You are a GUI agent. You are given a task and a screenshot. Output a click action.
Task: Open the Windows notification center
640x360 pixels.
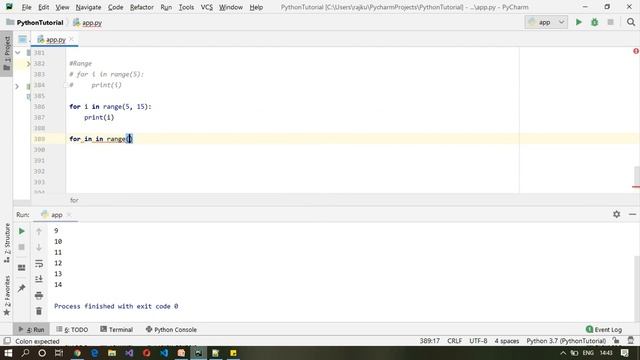coord(624,353)
